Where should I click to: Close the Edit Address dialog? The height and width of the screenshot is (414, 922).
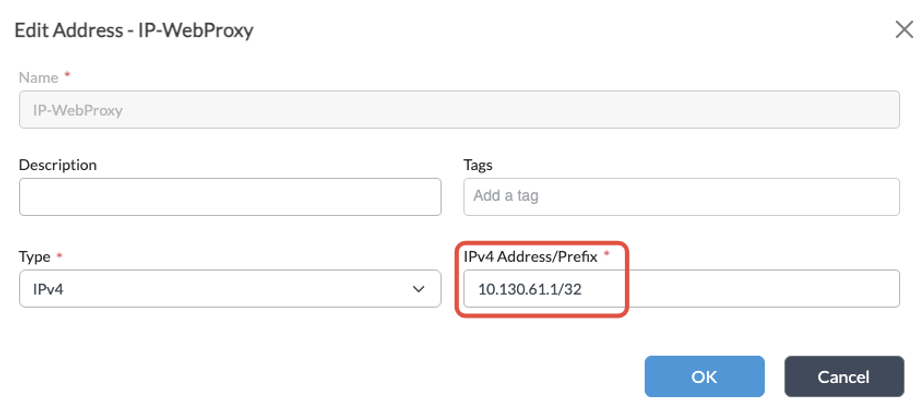tap(902, 29)
